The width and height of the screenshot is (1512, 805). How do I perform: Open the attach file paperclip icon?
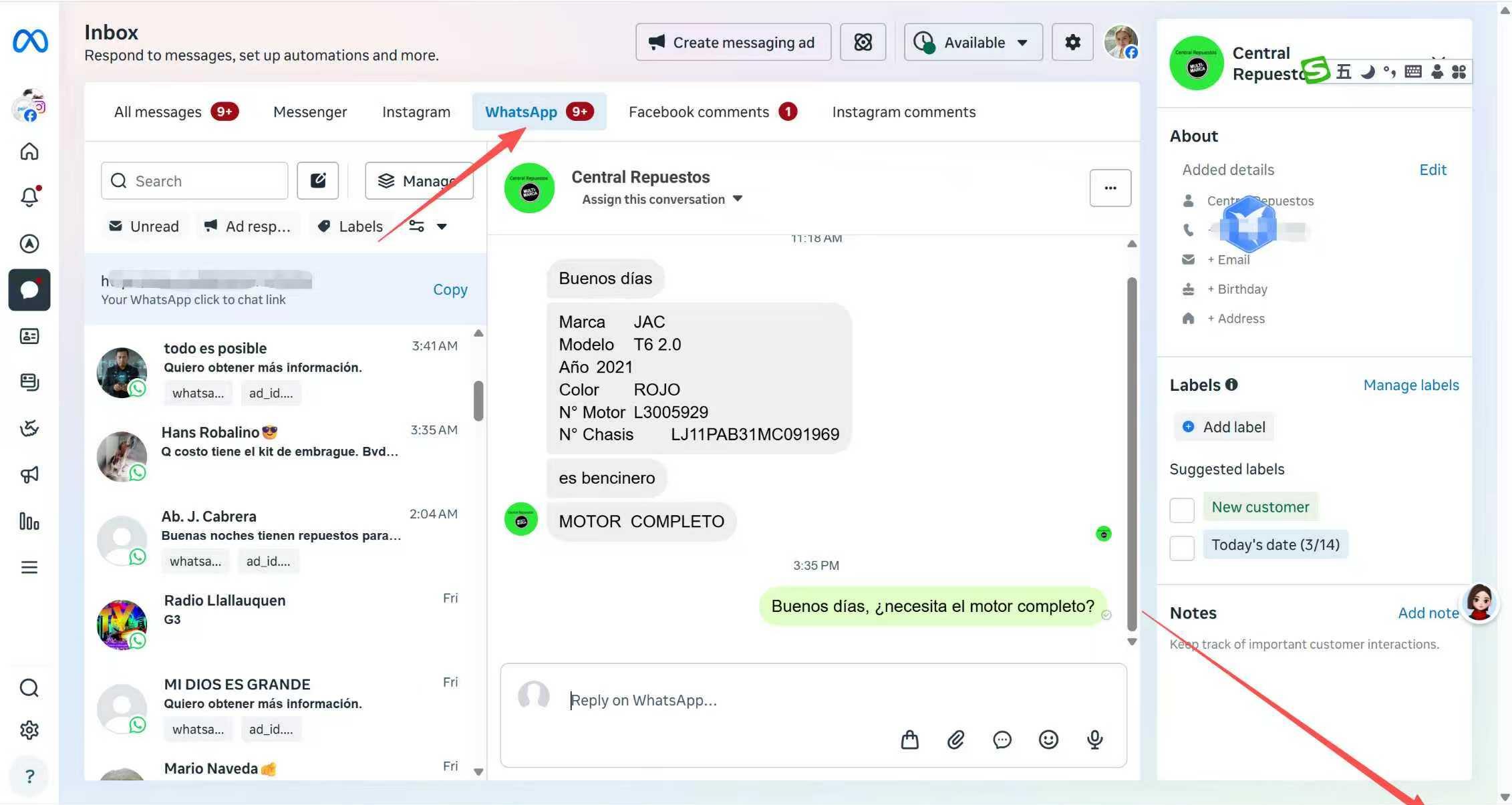pos(955,740)
